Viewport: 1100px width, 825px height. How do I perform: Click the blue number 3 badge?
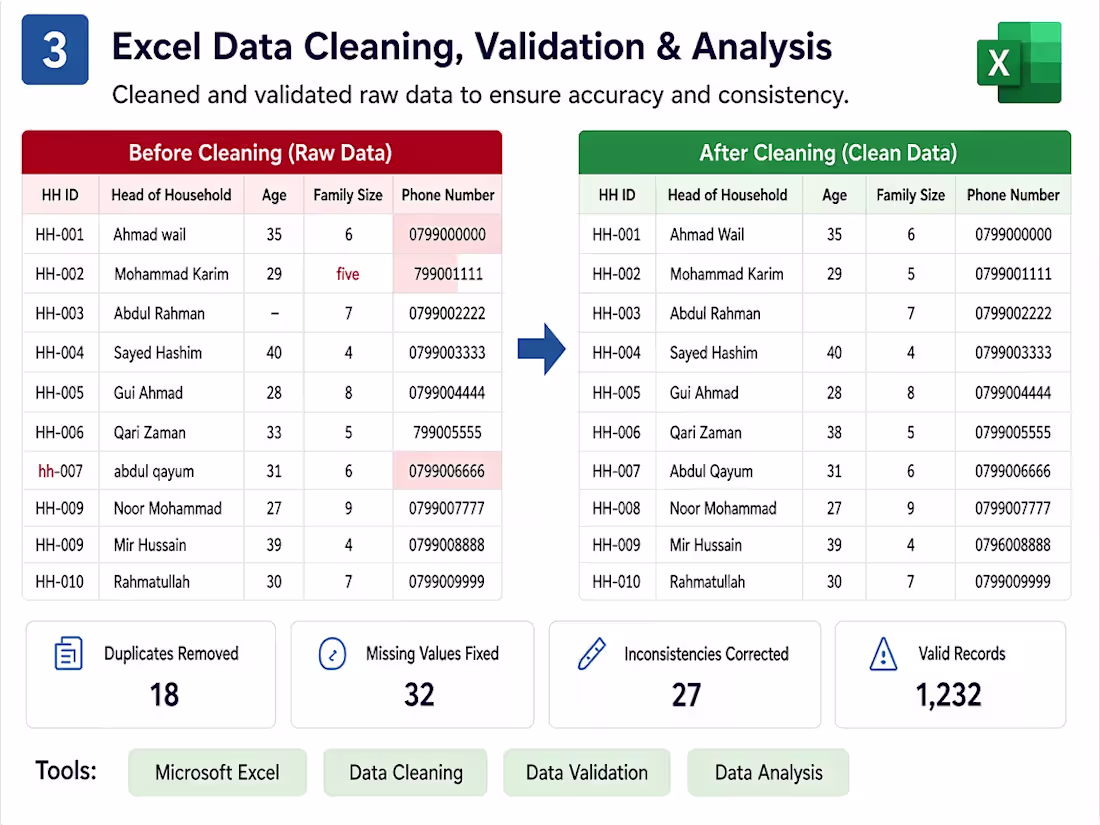(x=55, y=50)
